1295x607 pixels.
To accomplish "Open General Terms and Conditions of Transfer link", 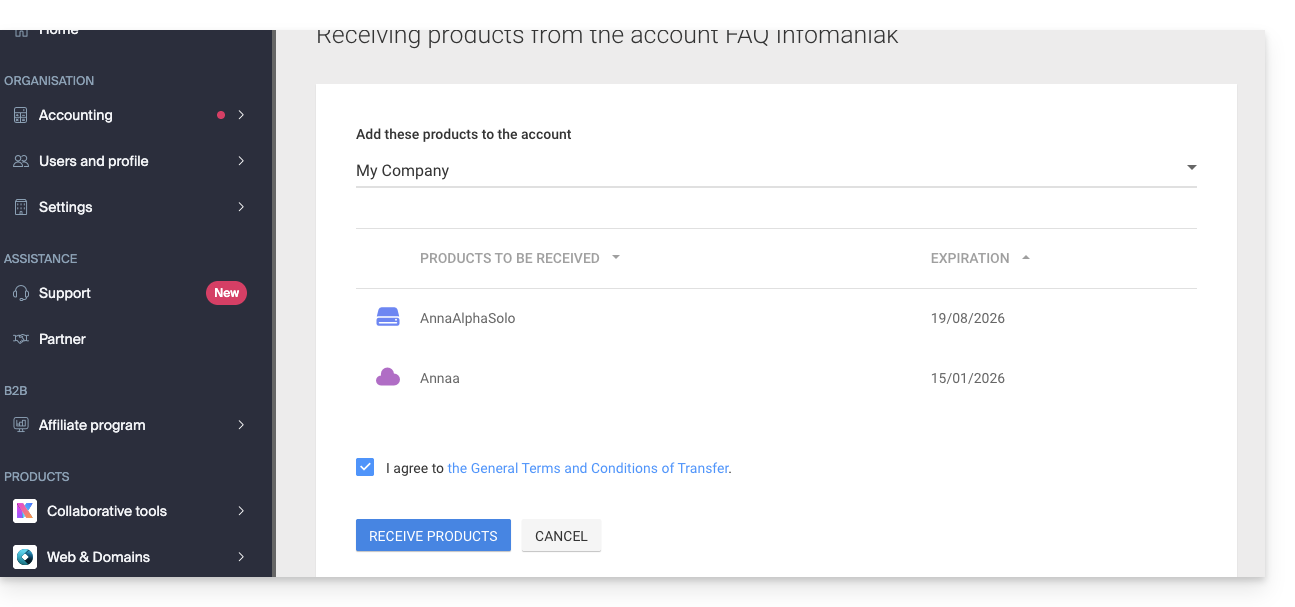I will tap(587, 468).
